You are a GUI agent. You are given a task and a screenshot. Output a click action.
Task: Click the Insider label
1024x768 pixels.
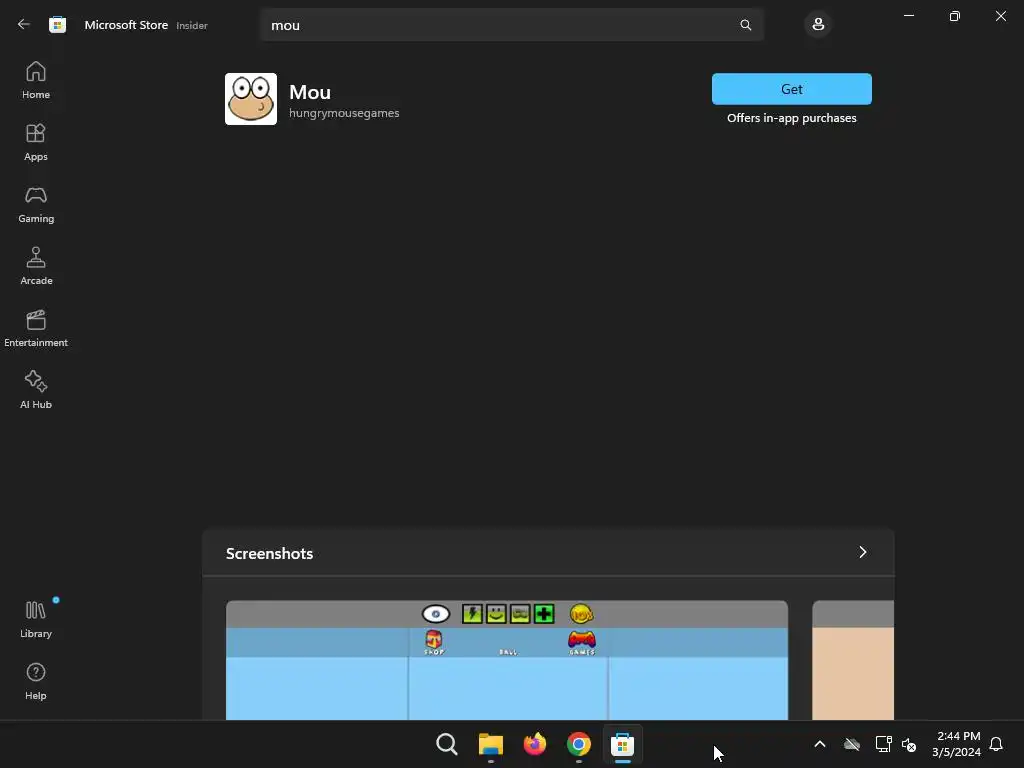(192, 25)
